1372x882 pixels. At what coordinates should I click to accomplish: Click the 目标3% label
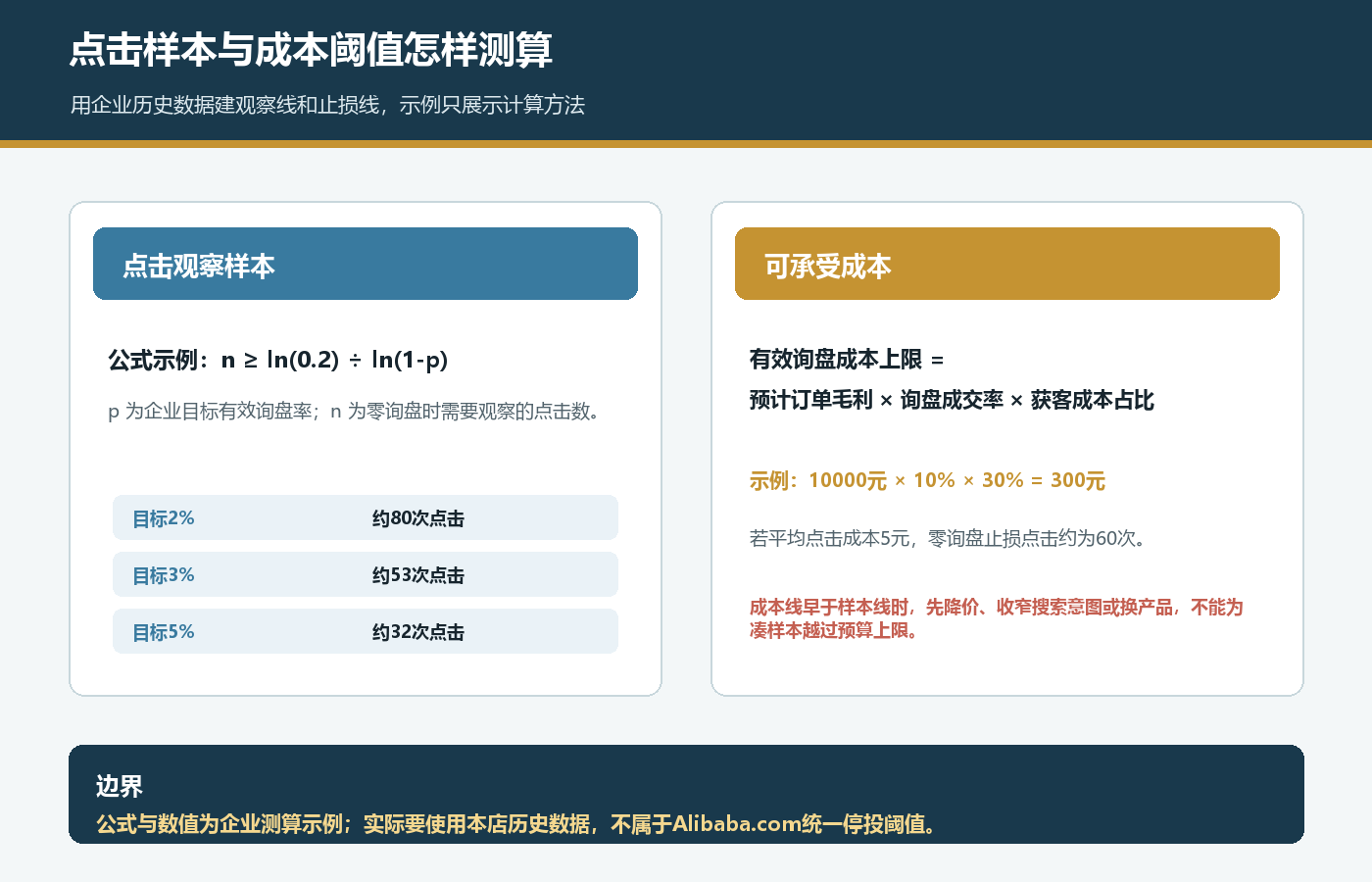pyautogui.click(x=164, y=575)
